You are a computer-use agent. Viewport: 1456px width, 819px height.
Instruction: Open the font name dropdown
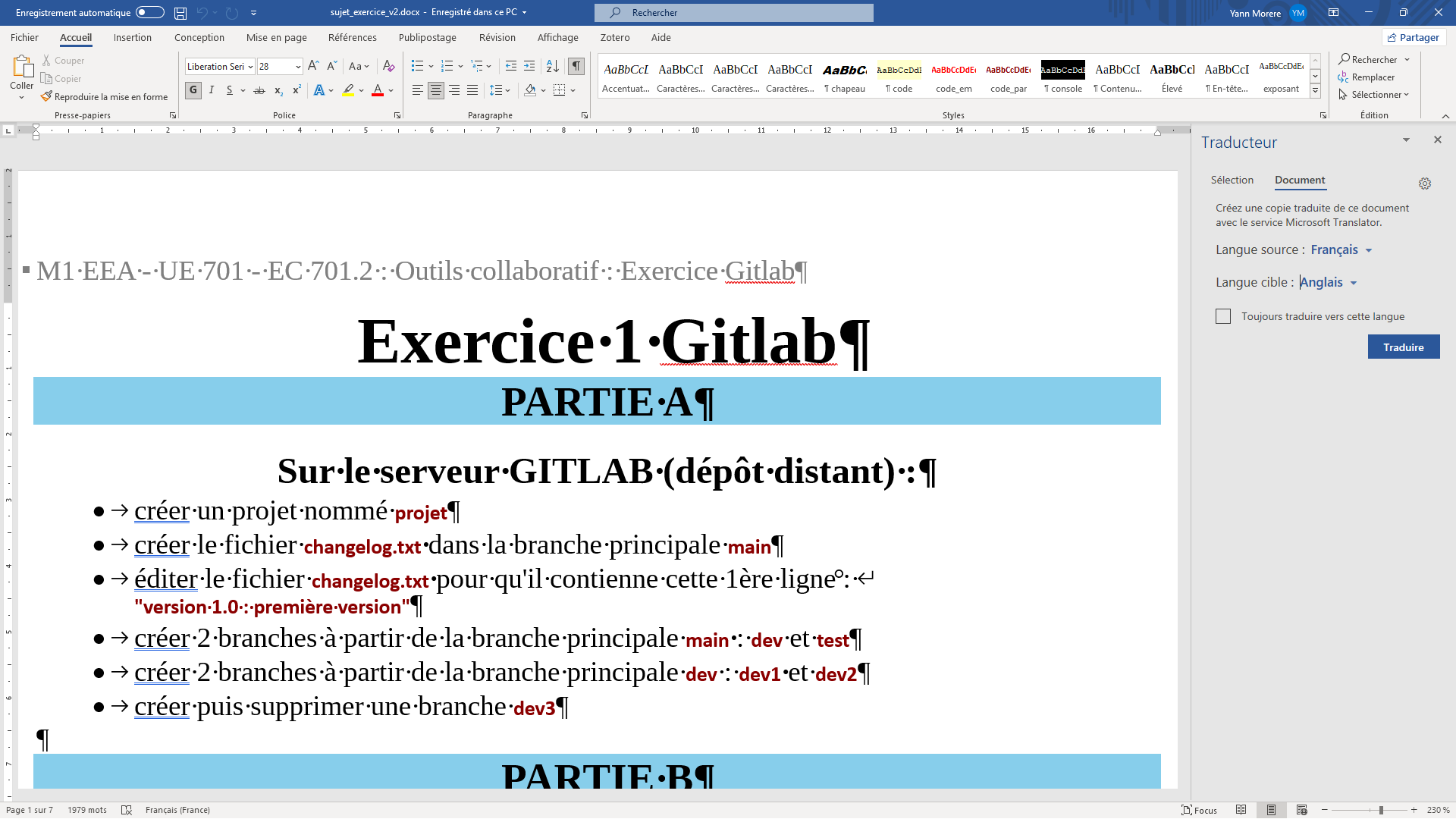[x=251, y=67]
